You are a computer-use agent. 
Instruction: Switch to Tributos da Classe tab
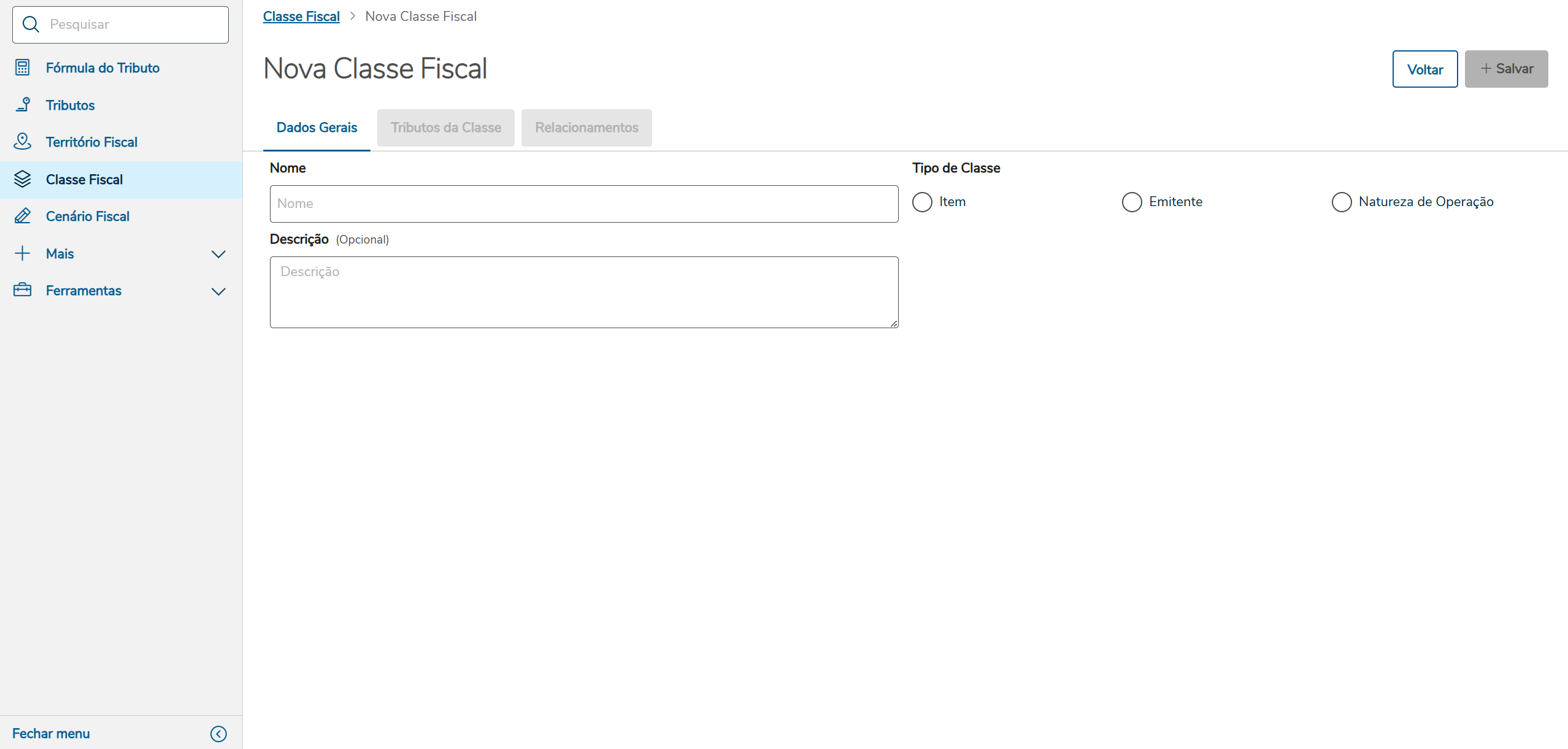[445, 128]
